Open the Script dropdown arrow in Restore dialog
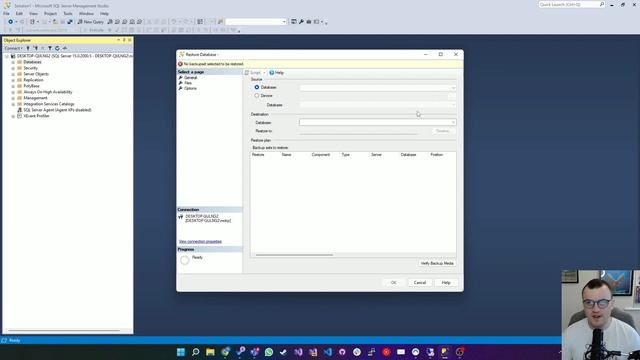The height and width of the screenshot is (360, 640). (x=264, y=73)
